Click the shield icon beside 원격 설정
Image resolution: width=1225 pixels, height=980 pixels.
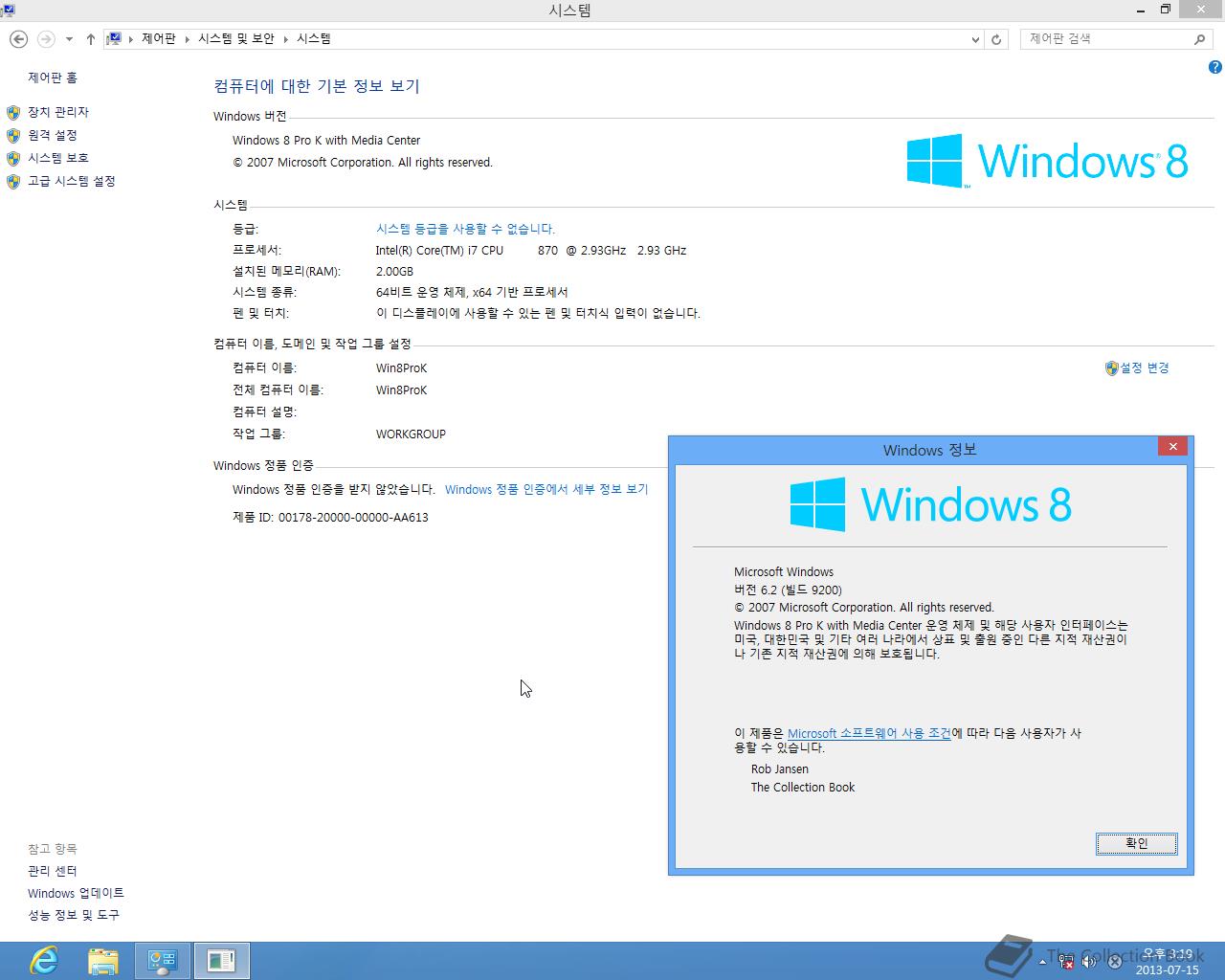pyautogui.click(x=13, y=136)
